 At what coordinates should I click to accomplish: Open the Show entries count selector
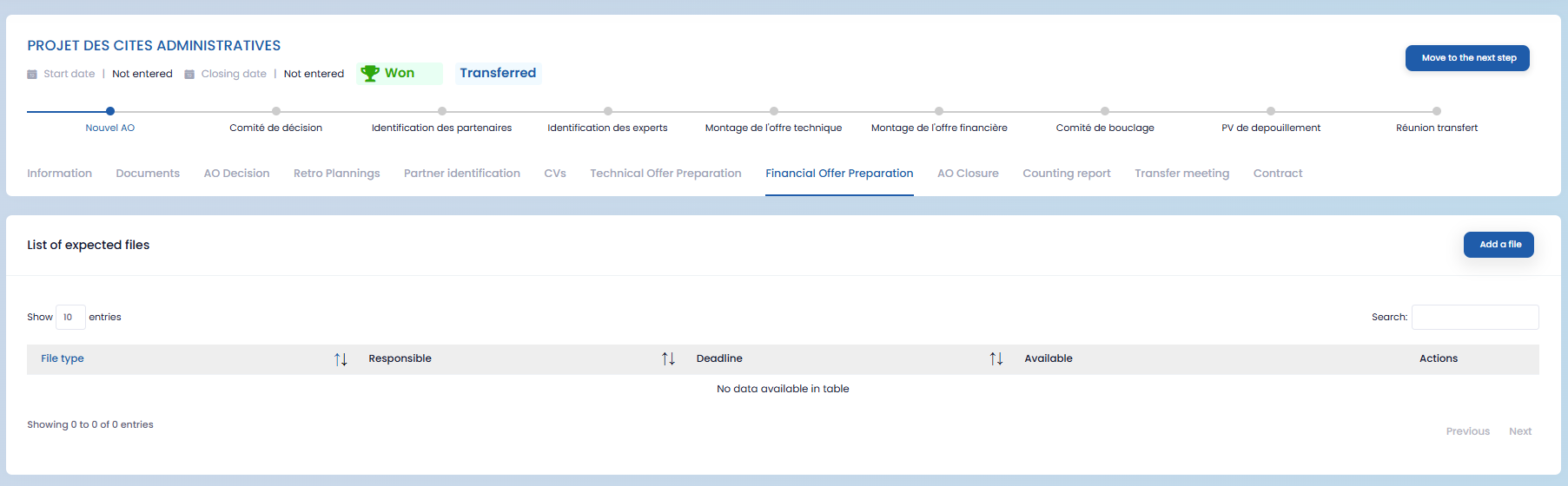[70, 318]
